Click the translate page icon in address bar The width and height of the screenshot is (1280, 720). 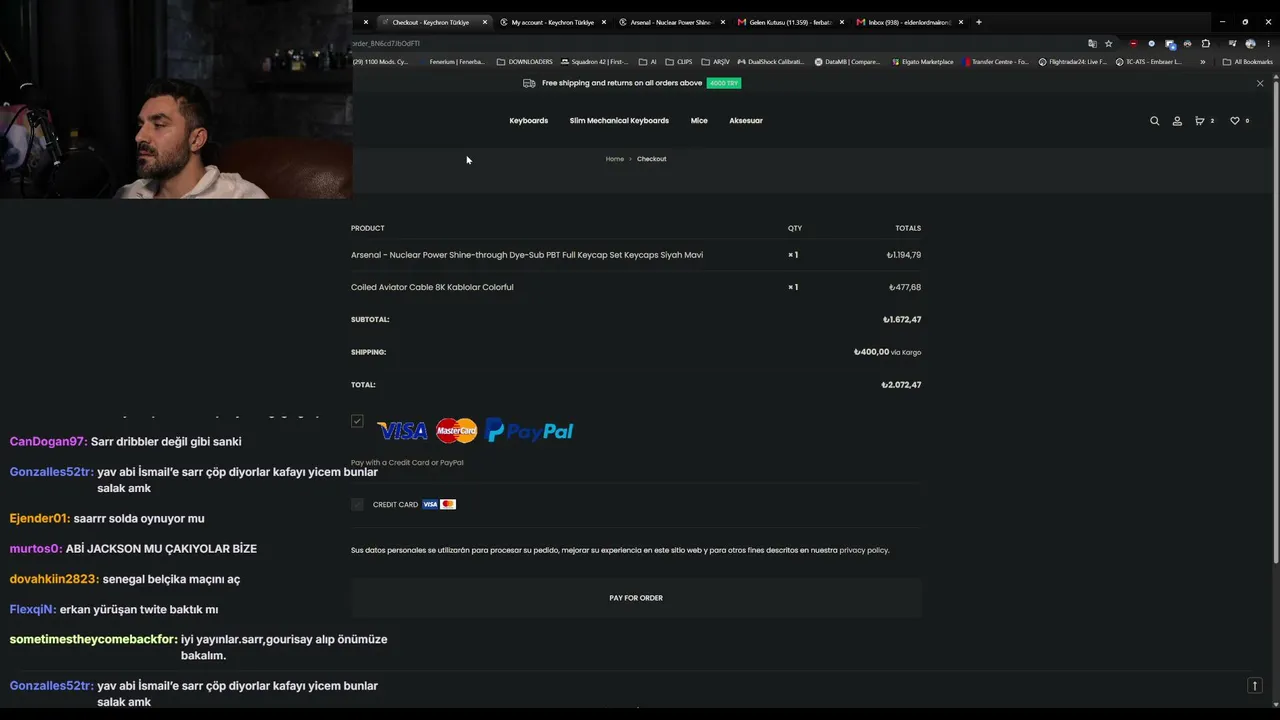tap(1092, 44)
